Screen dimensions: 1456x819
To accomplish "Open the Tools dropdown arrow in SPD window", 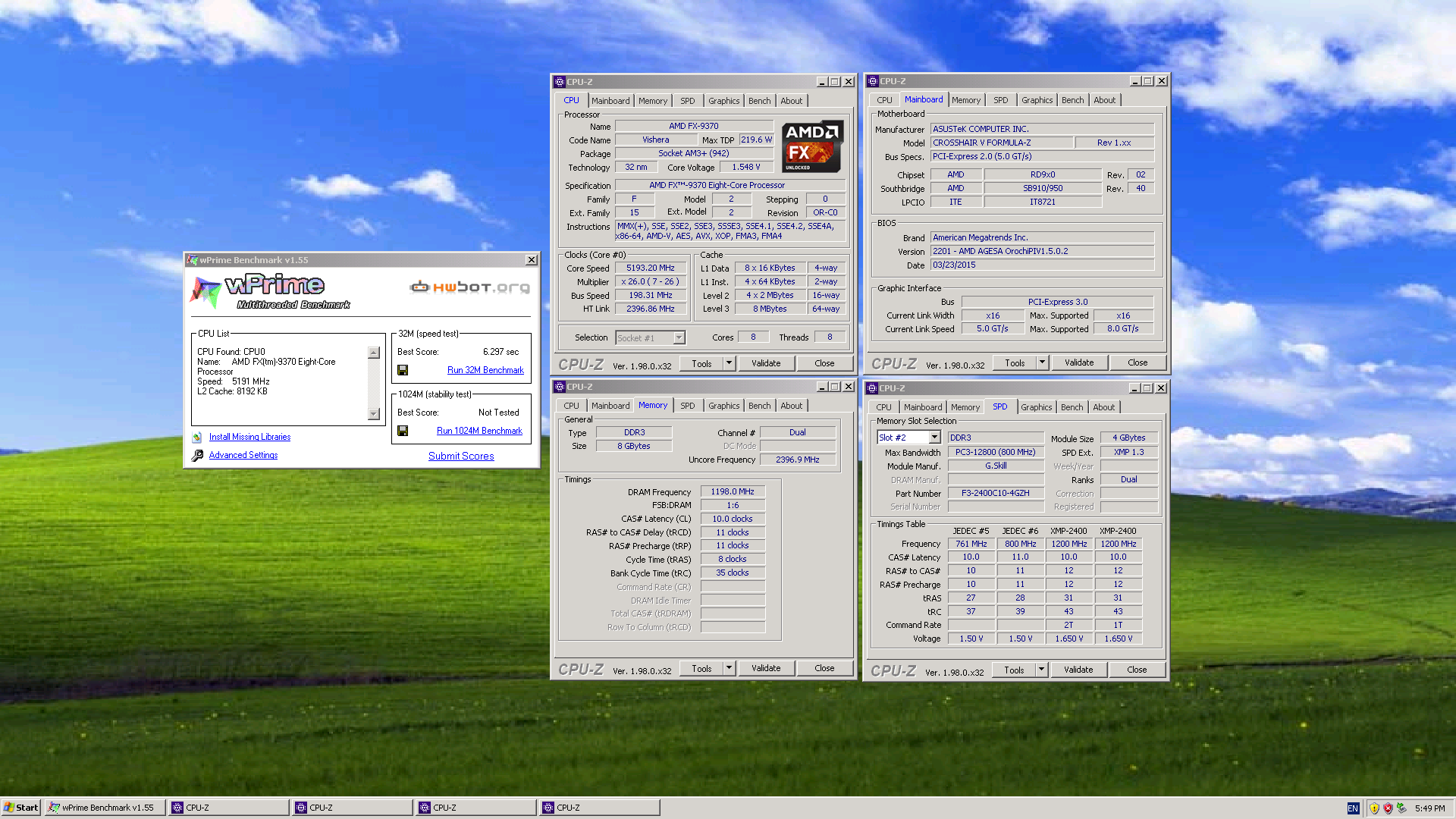I will [1041, 670].
